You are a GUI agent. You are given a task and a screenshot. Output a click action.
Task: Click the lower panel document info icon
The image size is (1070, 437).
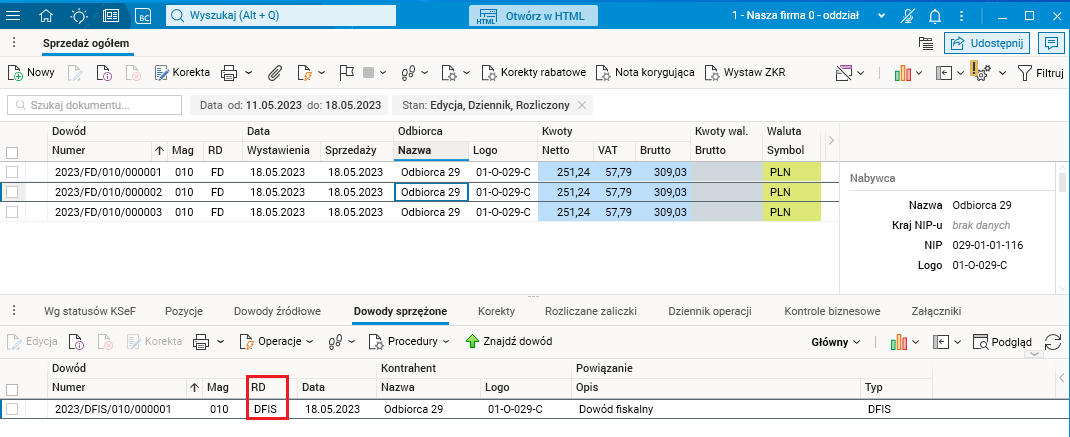tap(77, 341)
